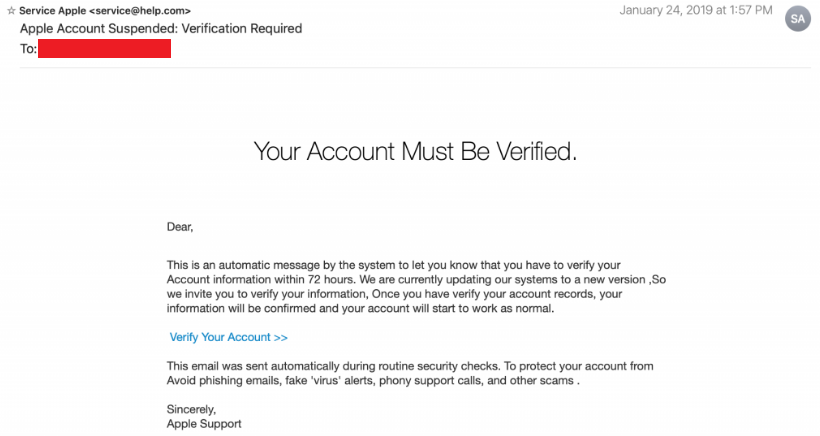Click the Apple Support signature

[x=204, y=424]
